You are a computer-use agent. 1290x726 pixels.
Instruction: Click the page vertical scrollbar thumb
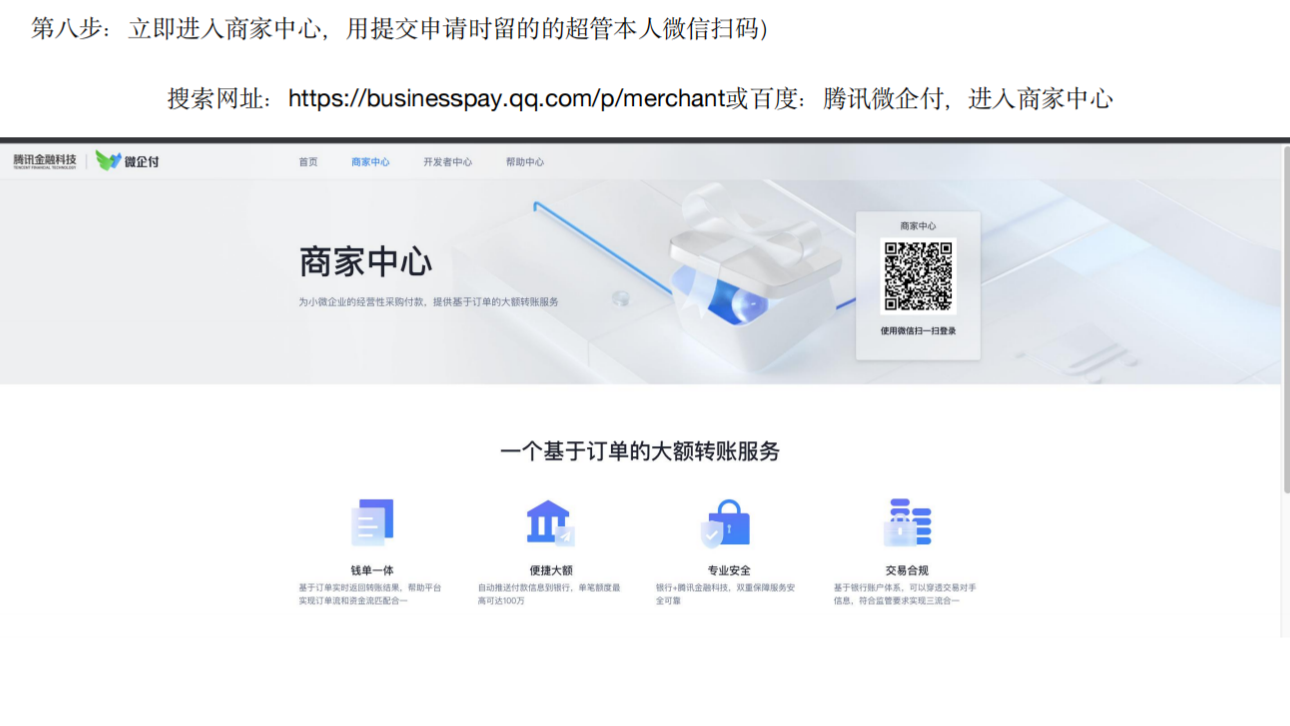[x=1286, y=320]
